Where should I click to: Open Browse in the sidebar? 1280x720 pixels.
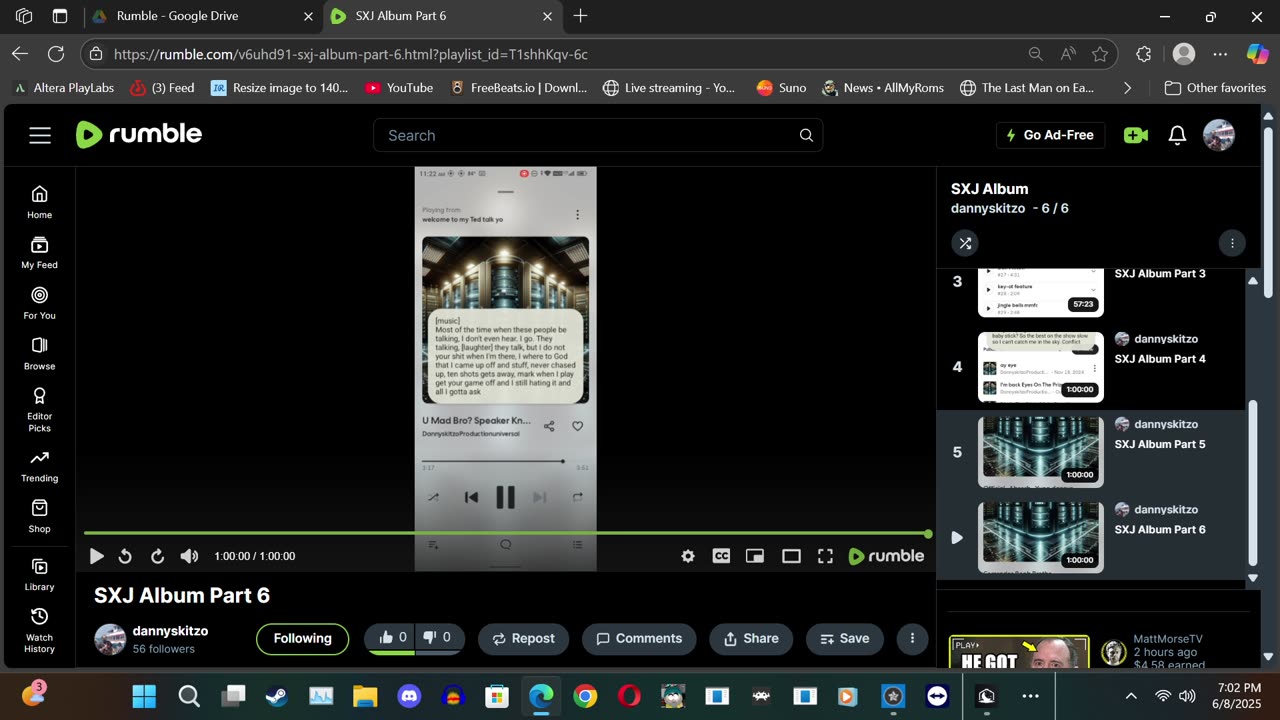40,353
